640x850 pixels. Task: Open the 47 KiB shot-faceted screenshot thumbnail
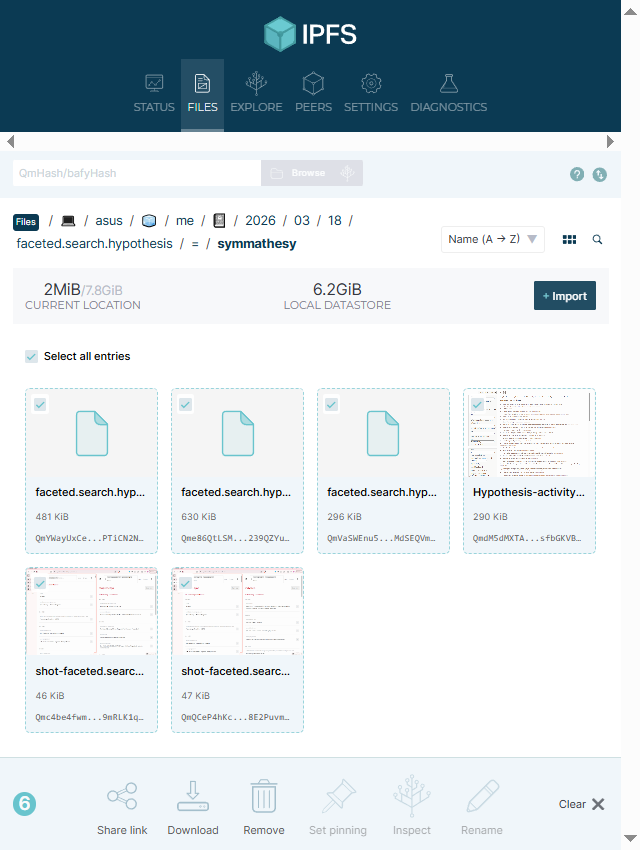pos(238,613)
